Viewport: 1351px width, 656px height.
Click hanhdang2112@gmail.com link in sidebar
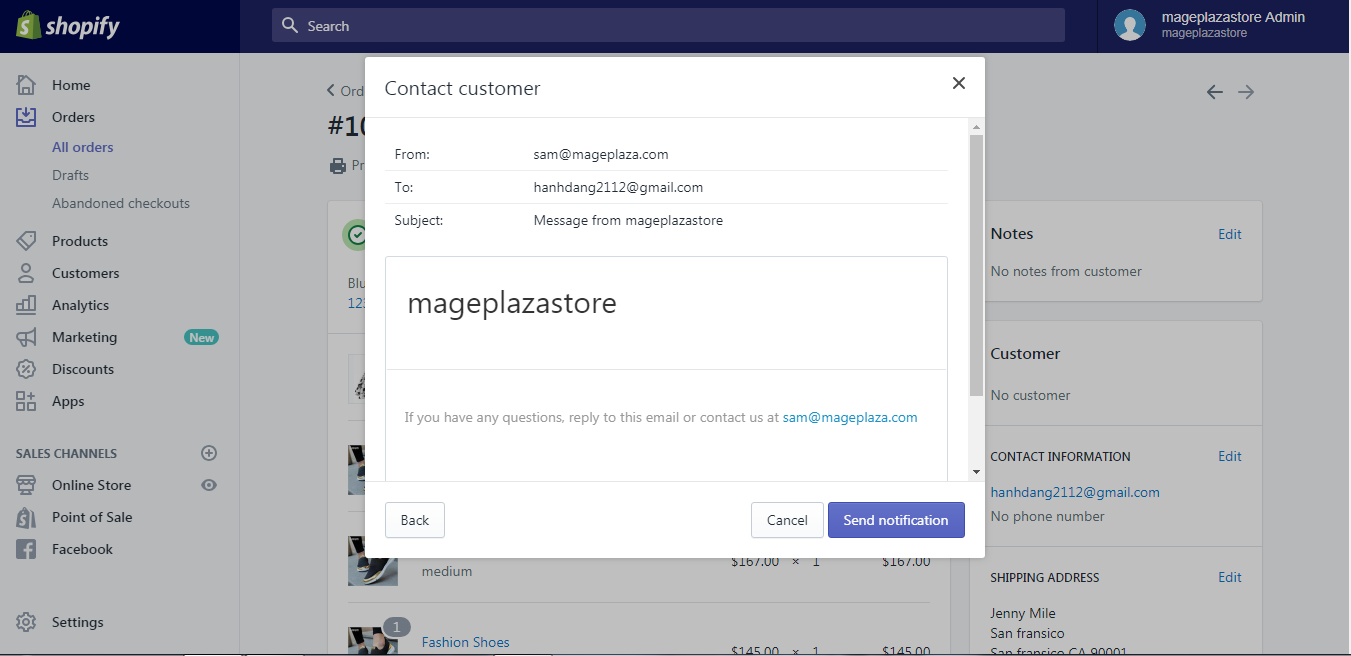[1075, 492]
